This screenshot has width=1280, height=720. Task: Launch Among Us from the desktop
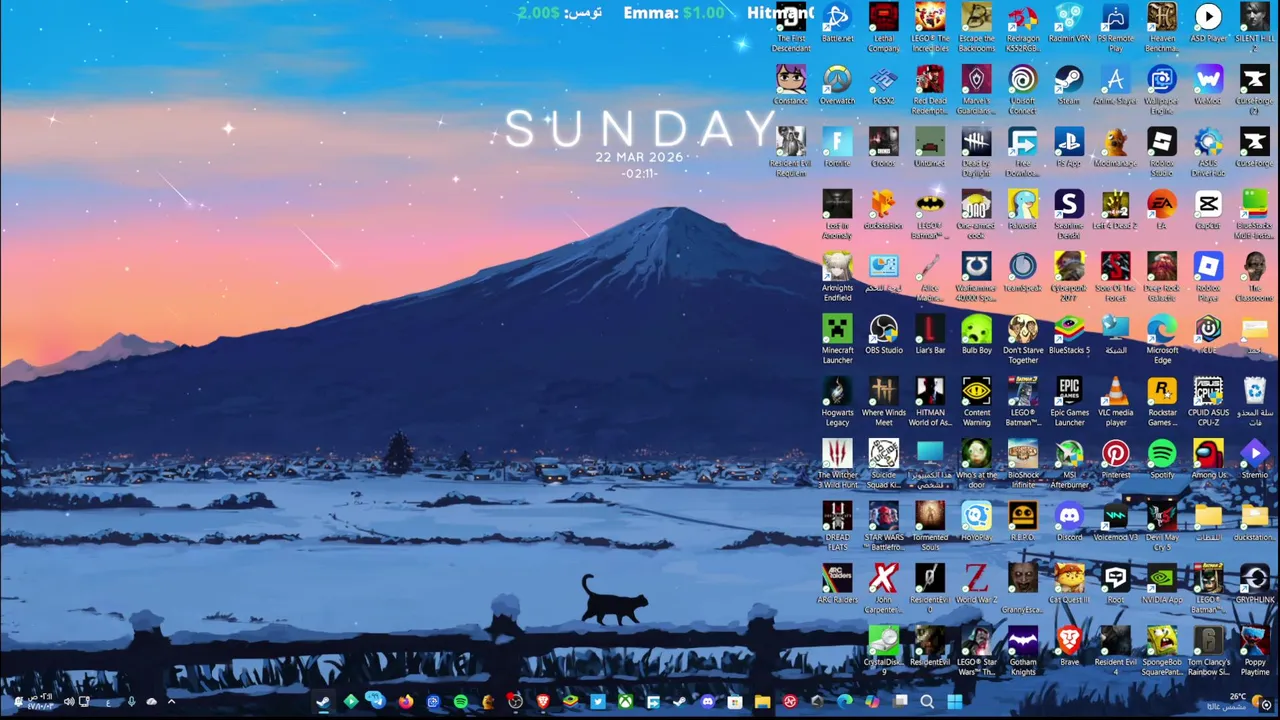1208,460
